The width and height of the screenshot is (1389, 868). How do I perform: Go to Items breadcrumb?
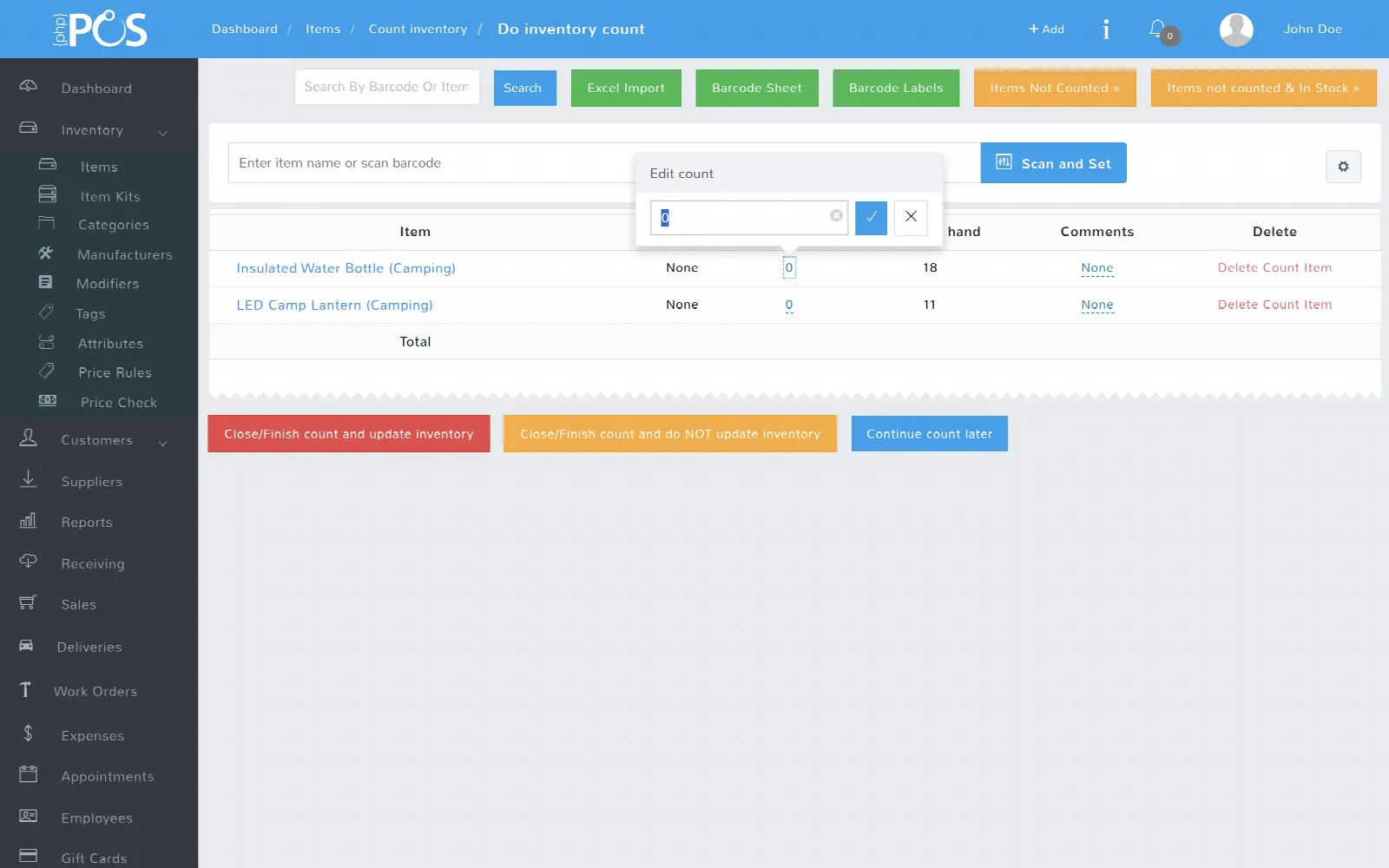[323, 29]
